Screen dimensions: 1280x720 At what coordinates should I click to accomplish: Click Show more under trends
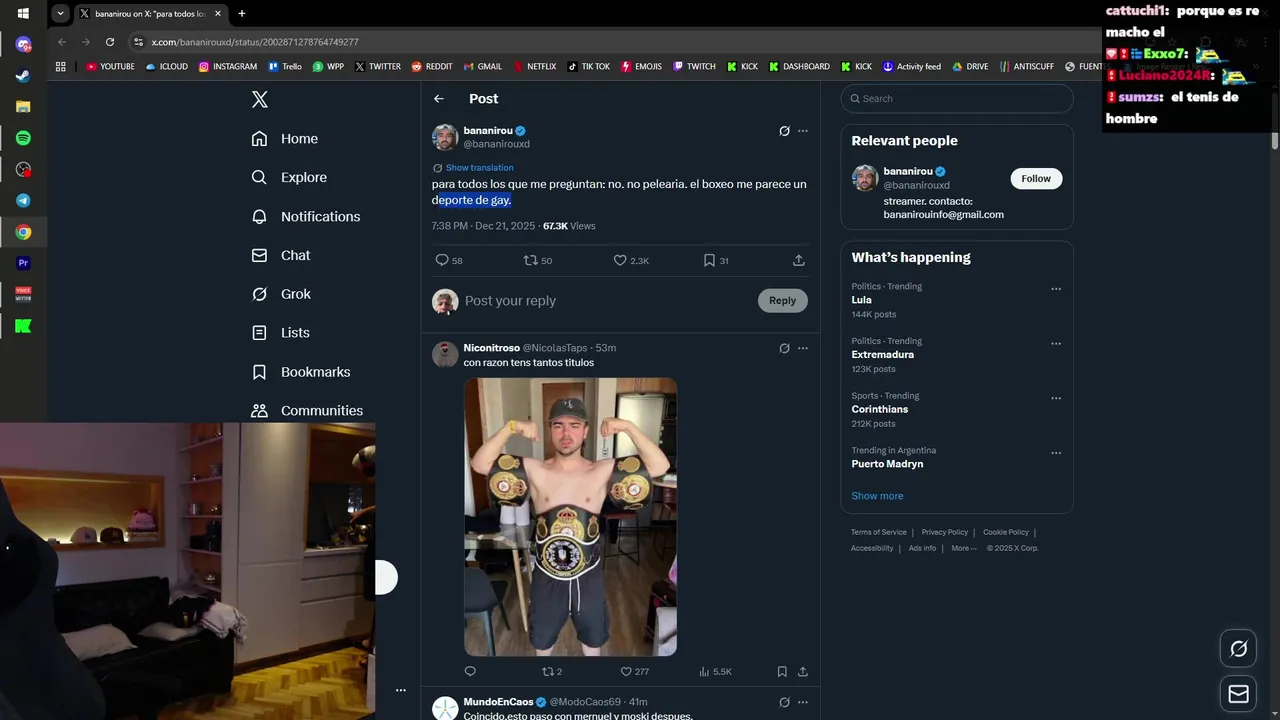(877, 496)
